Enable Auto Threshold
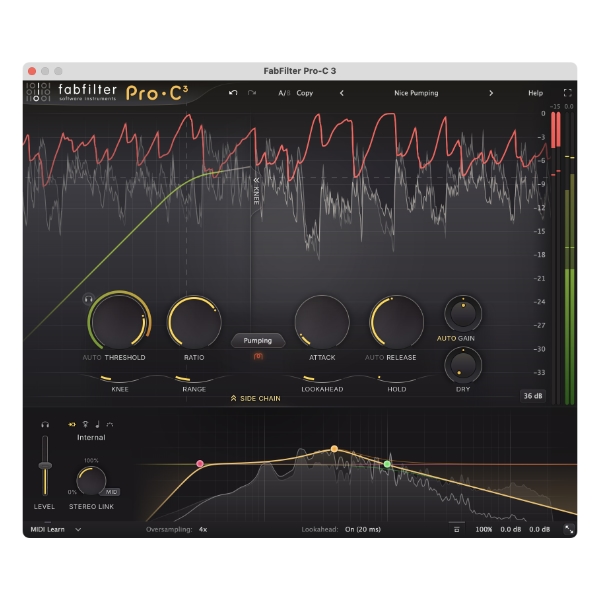600x600 pixels. pyautogui.click(x=92, y=357)
